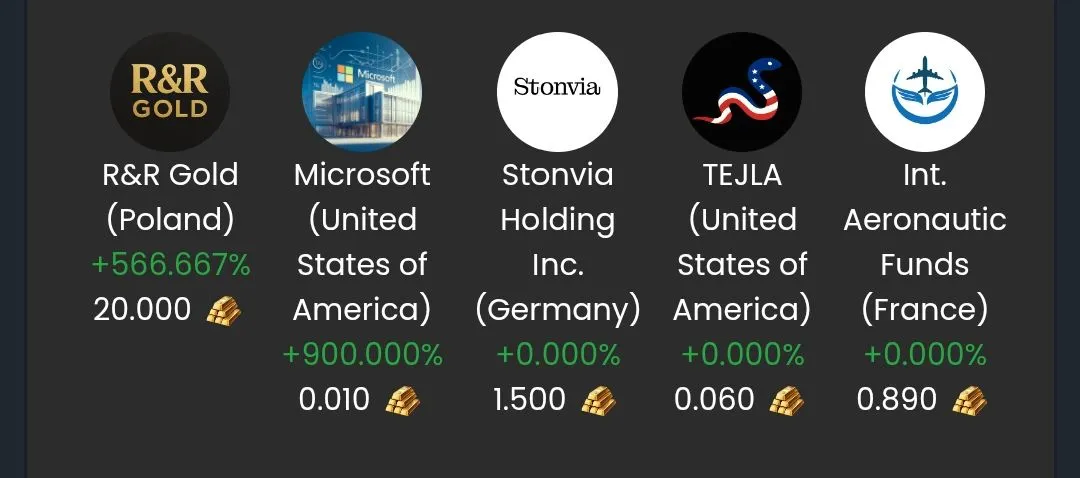This screenshot has height=478, width=1080.
Task: Click the 20.000 share price
Action: point(142,310)
